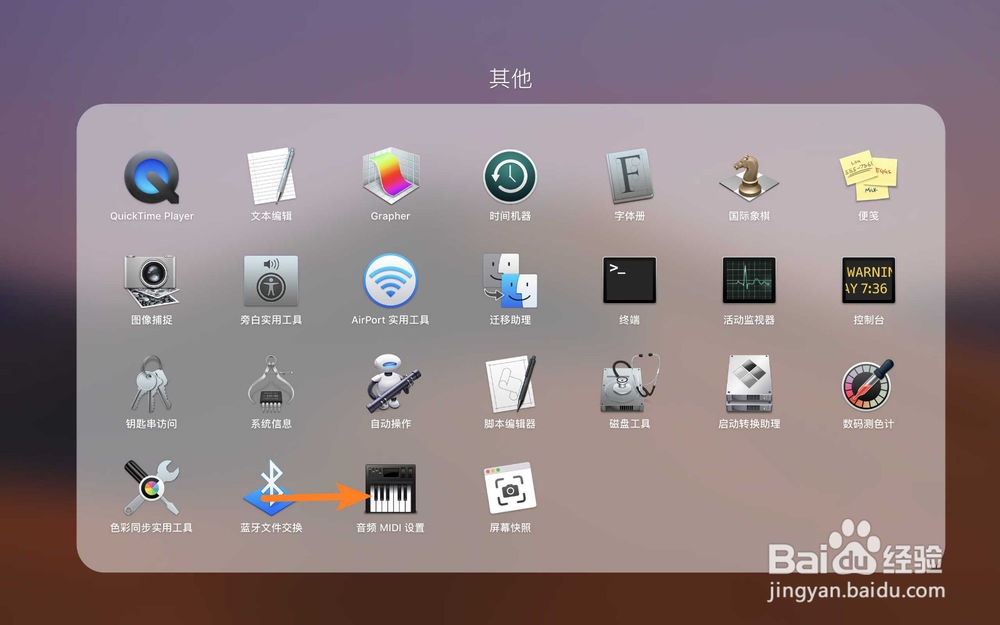The width and height of the screenshot is (1000, 625).
Task: Open 磁盘工具 Disk Utility
Action: 630,383
